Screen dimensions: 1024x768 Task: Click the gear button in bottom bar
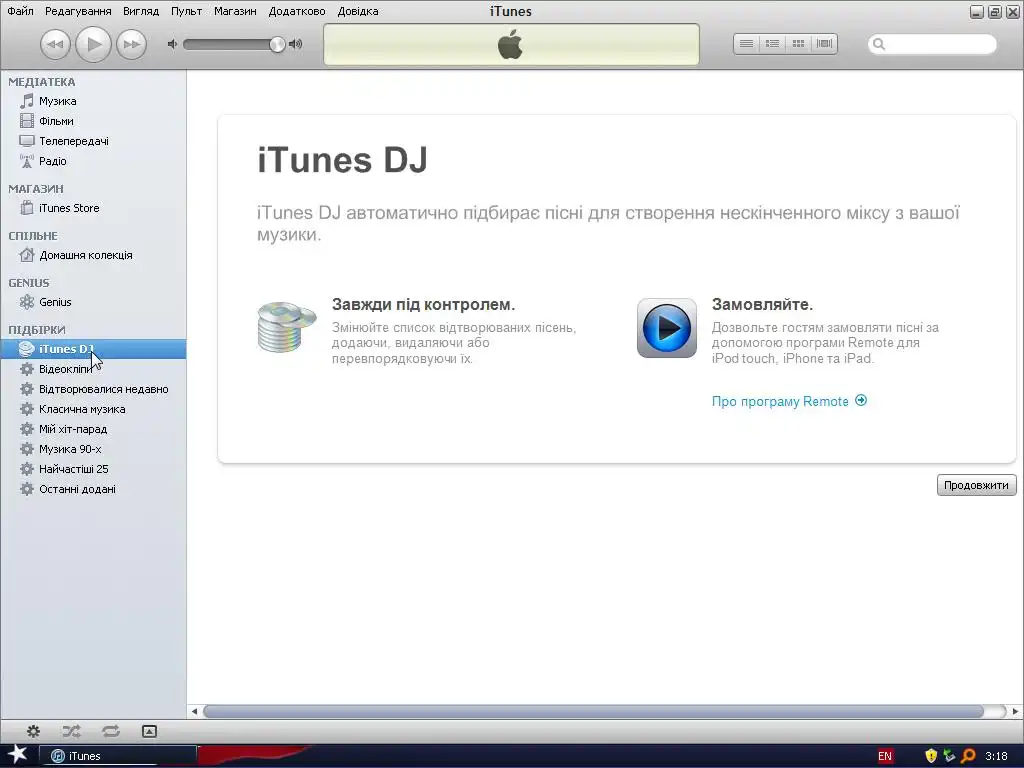pos(33,731)
